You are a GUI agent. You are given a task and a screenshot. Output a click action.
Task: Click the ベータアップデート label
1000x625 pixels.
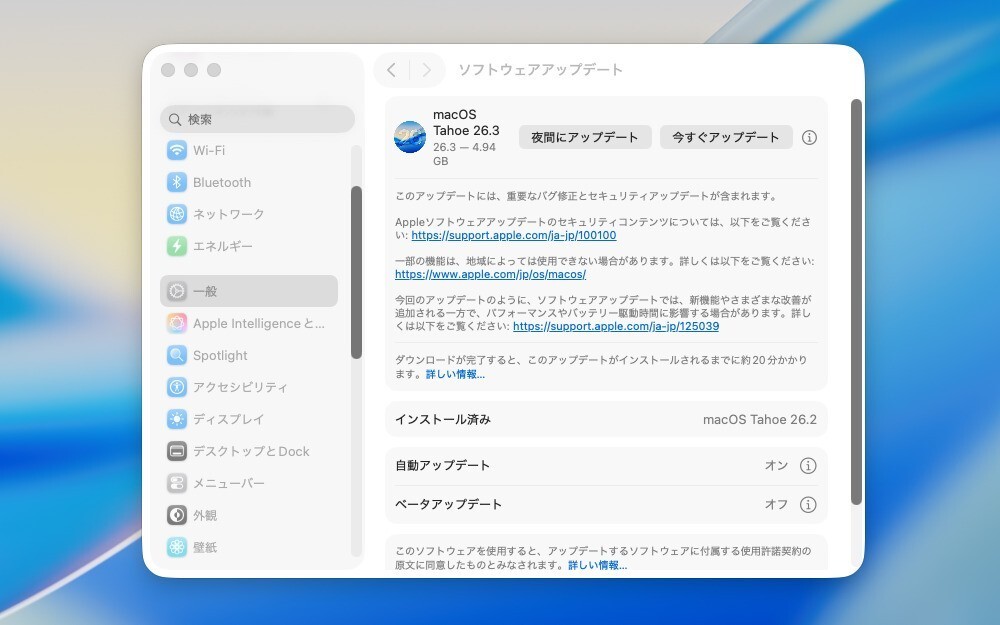[x=448, y=504]
